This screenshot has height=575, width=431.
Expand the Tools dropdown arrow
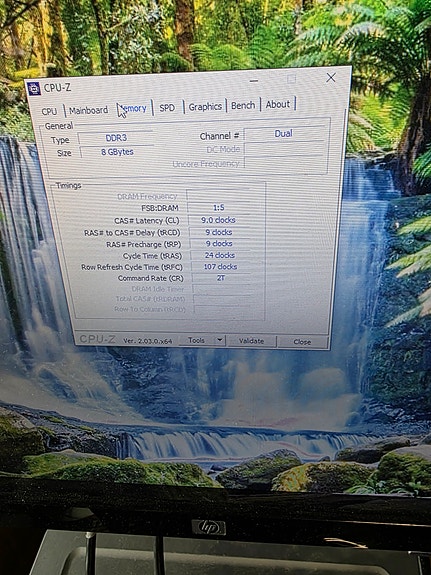[220, 340]
